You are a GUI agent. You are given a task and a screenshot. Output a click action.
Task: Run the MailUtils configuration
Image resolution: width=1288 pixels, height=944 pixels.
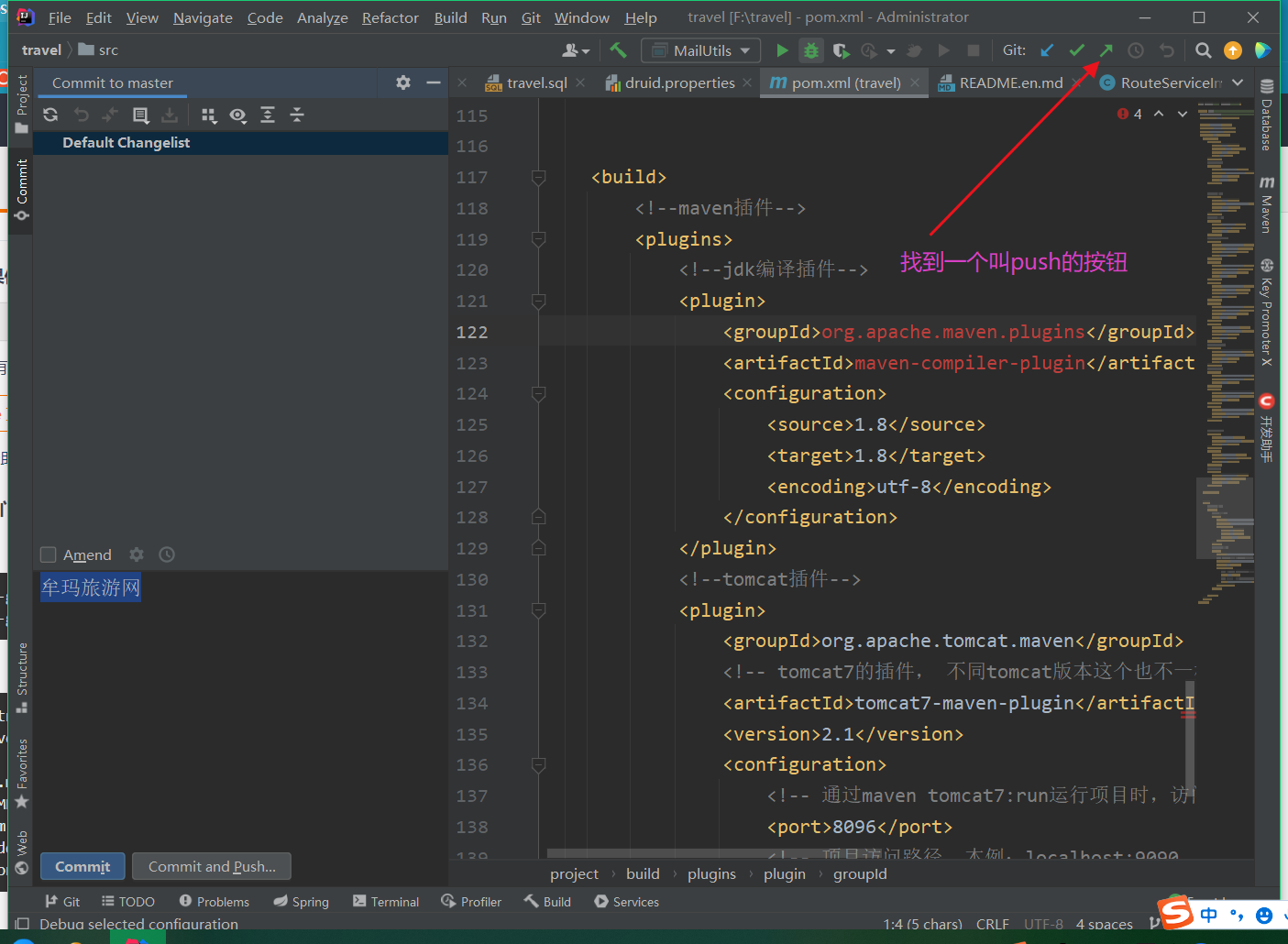[x=782, y=50]
